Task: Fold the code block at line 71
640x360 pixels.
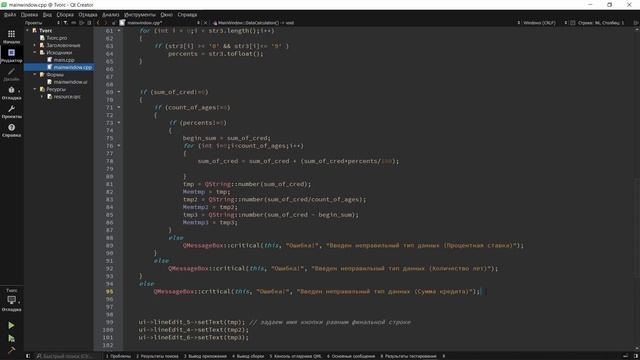Action: coord(119,107)
